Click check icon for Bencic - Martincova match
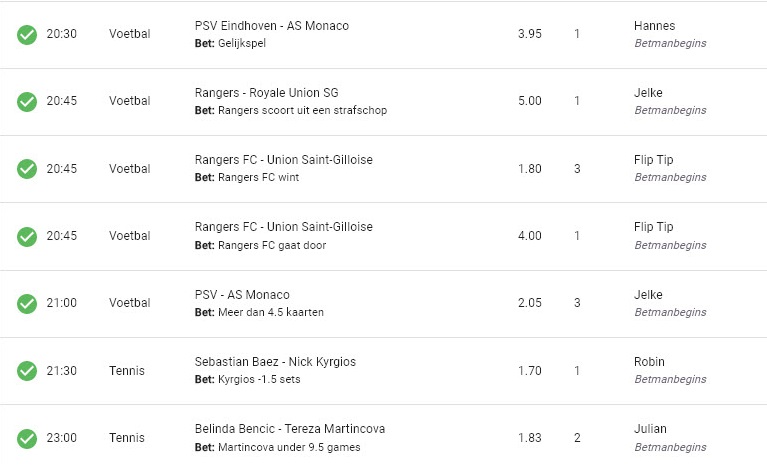 27,438
